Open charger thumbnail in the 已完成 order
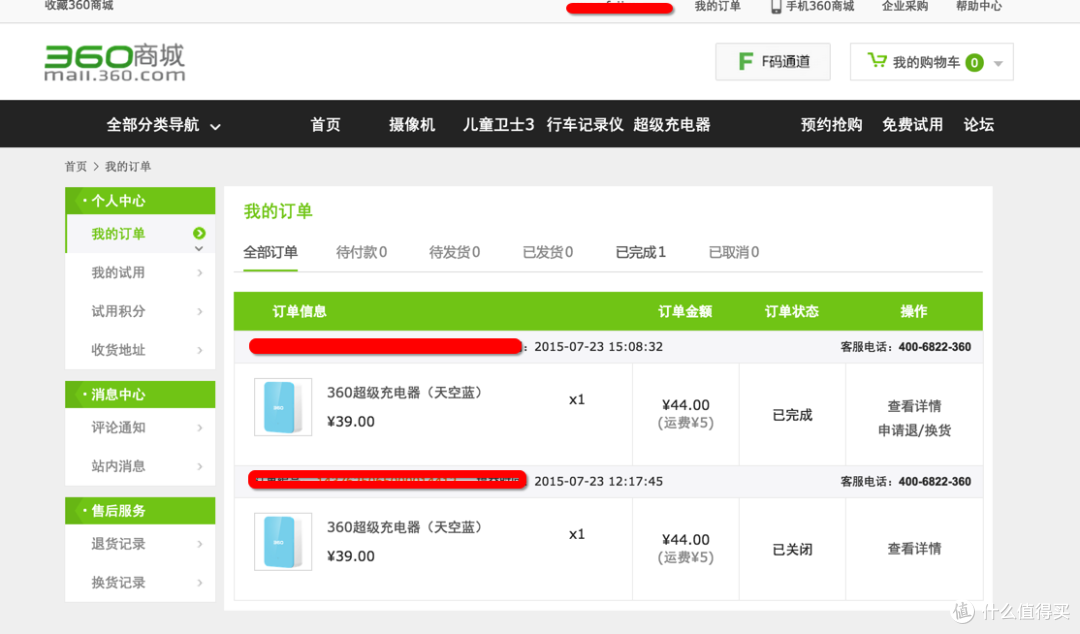This screenshot has width=1080, height=634. pos(283,407)
